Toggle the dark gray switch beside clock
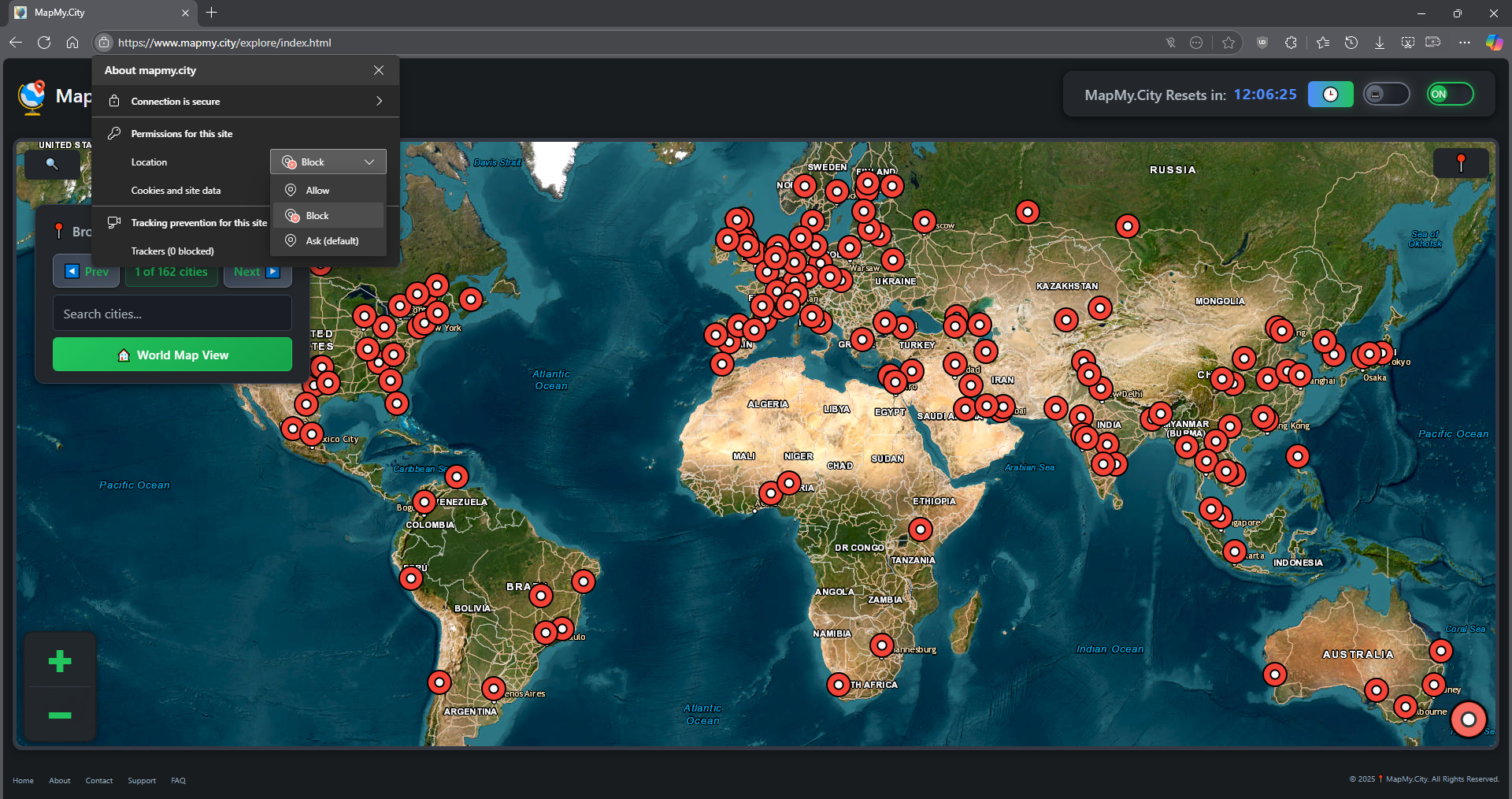The width and height of the screenshot is (1512, 799). click(x=1386, y=95)
